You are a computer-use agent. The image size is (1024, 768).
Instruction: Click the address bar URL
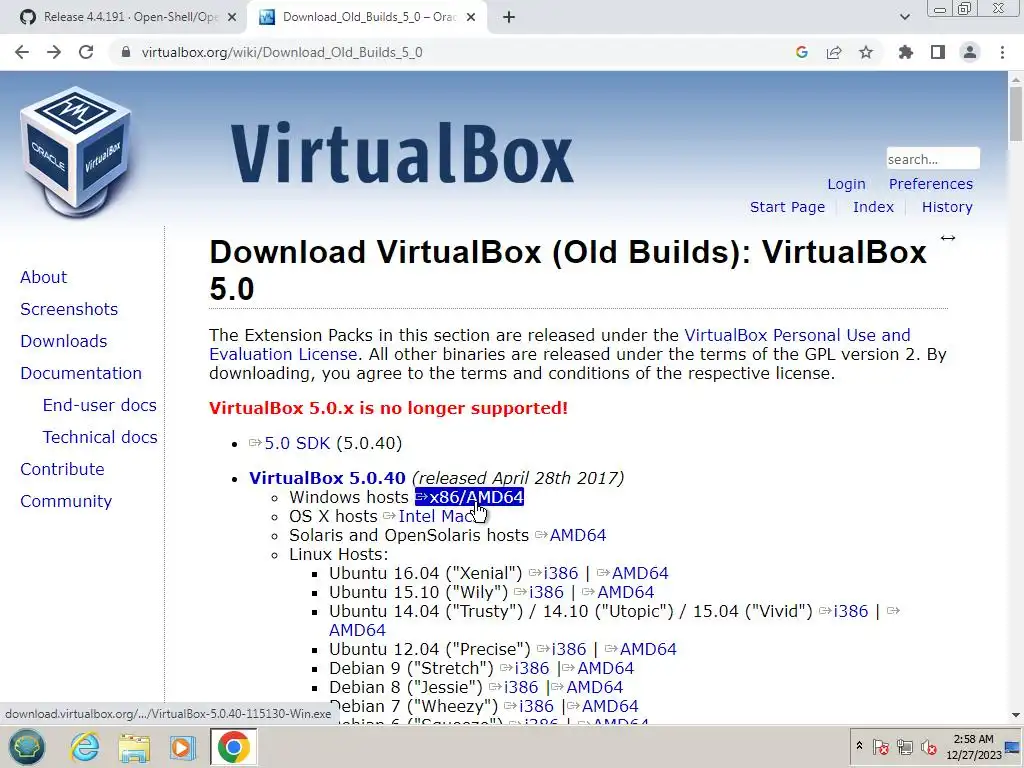pyautogui.click(x=282, y=52)
